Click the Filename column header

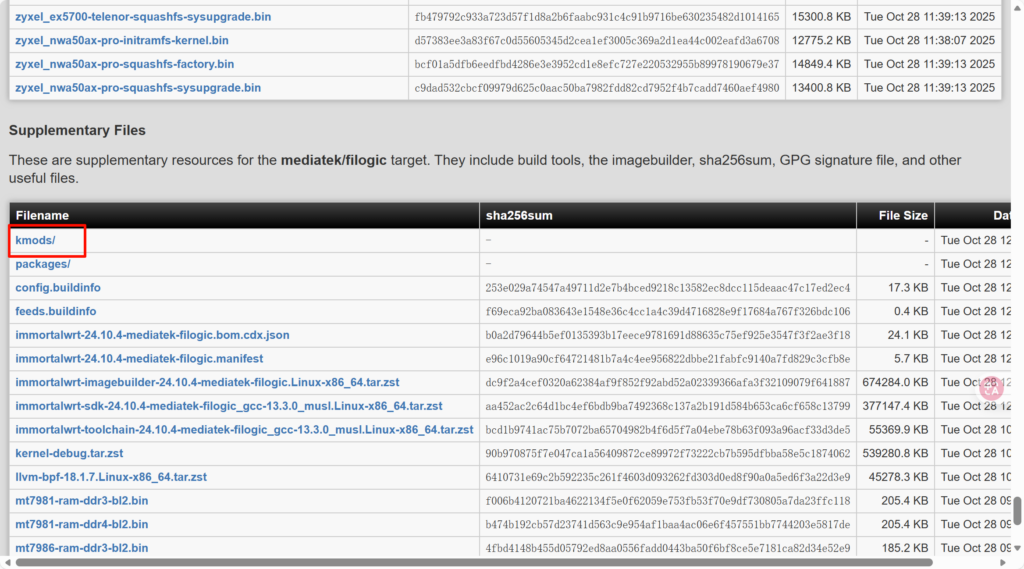pos(42,216)
